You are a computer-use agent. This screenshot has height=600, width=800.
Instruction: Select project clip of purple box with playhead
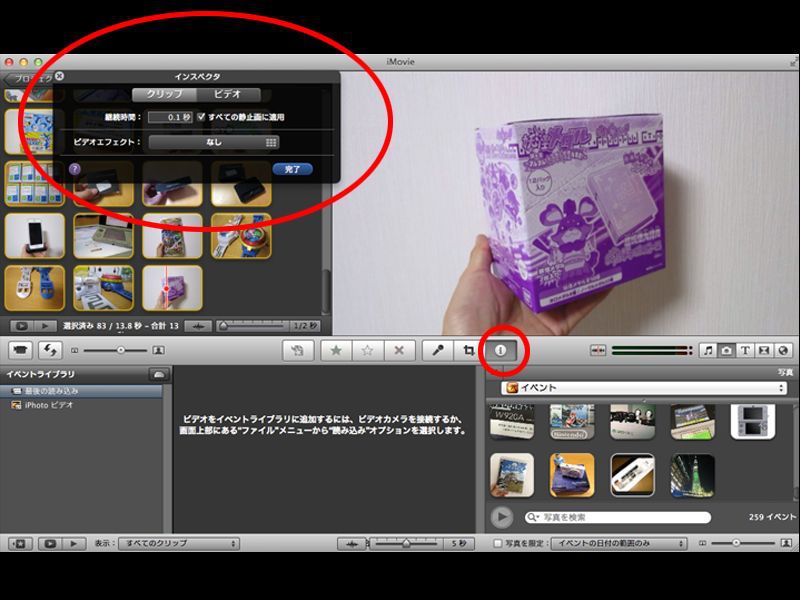[172, 288]
